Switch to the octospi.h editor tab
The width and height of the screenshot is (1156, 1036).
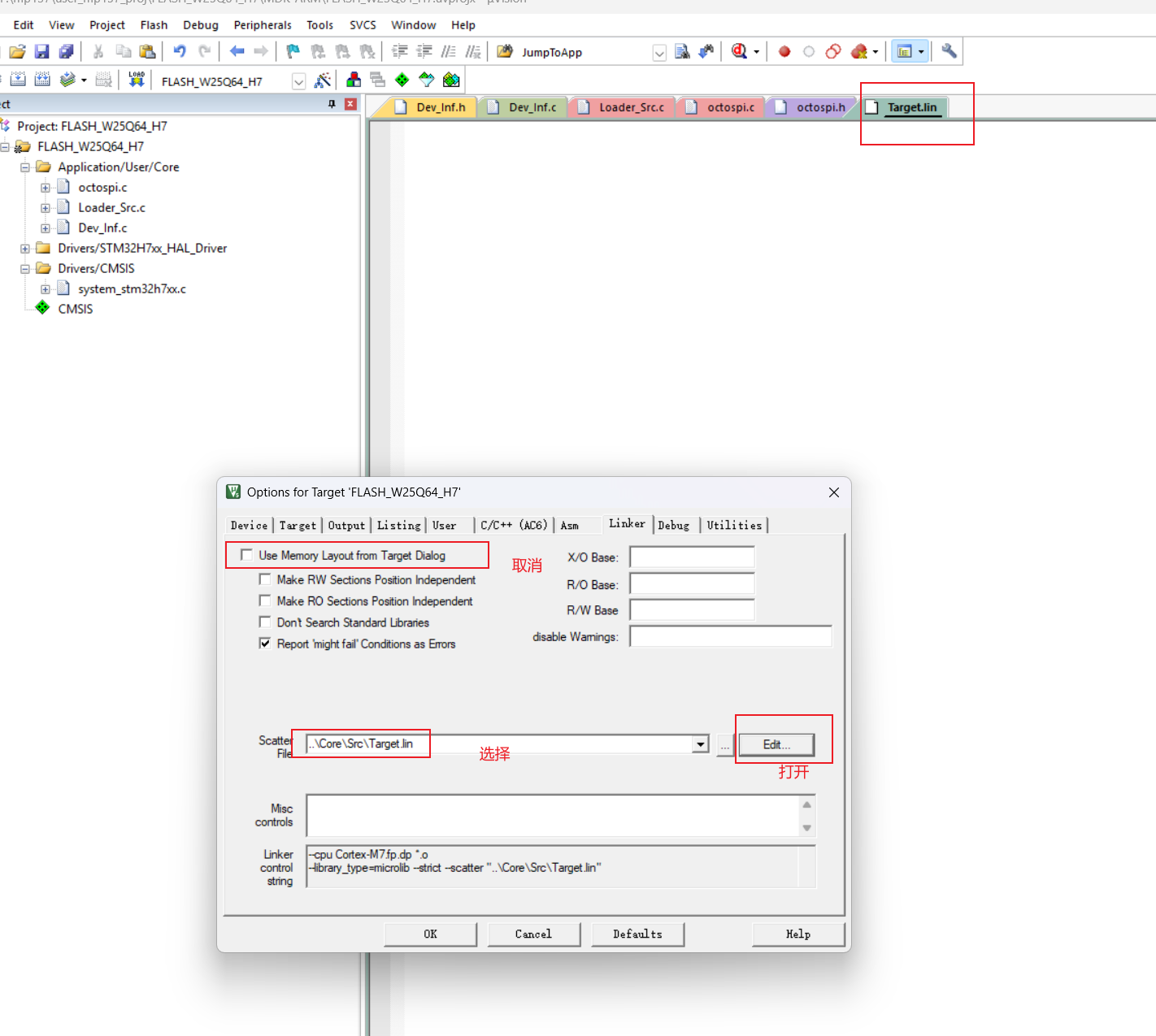coord(811,107)
